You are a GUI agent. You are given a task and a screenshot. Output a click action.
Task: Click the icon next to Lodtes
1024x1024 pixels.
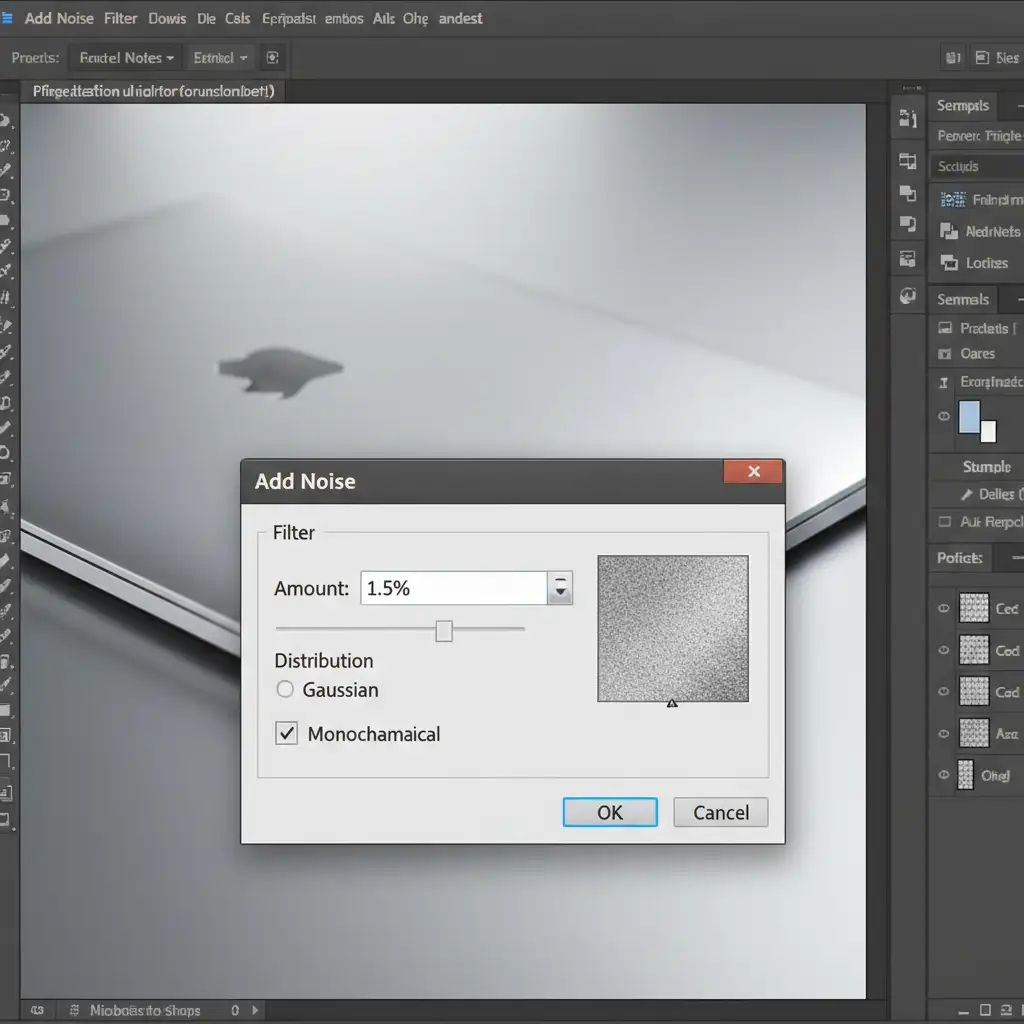tap(949, 263)
